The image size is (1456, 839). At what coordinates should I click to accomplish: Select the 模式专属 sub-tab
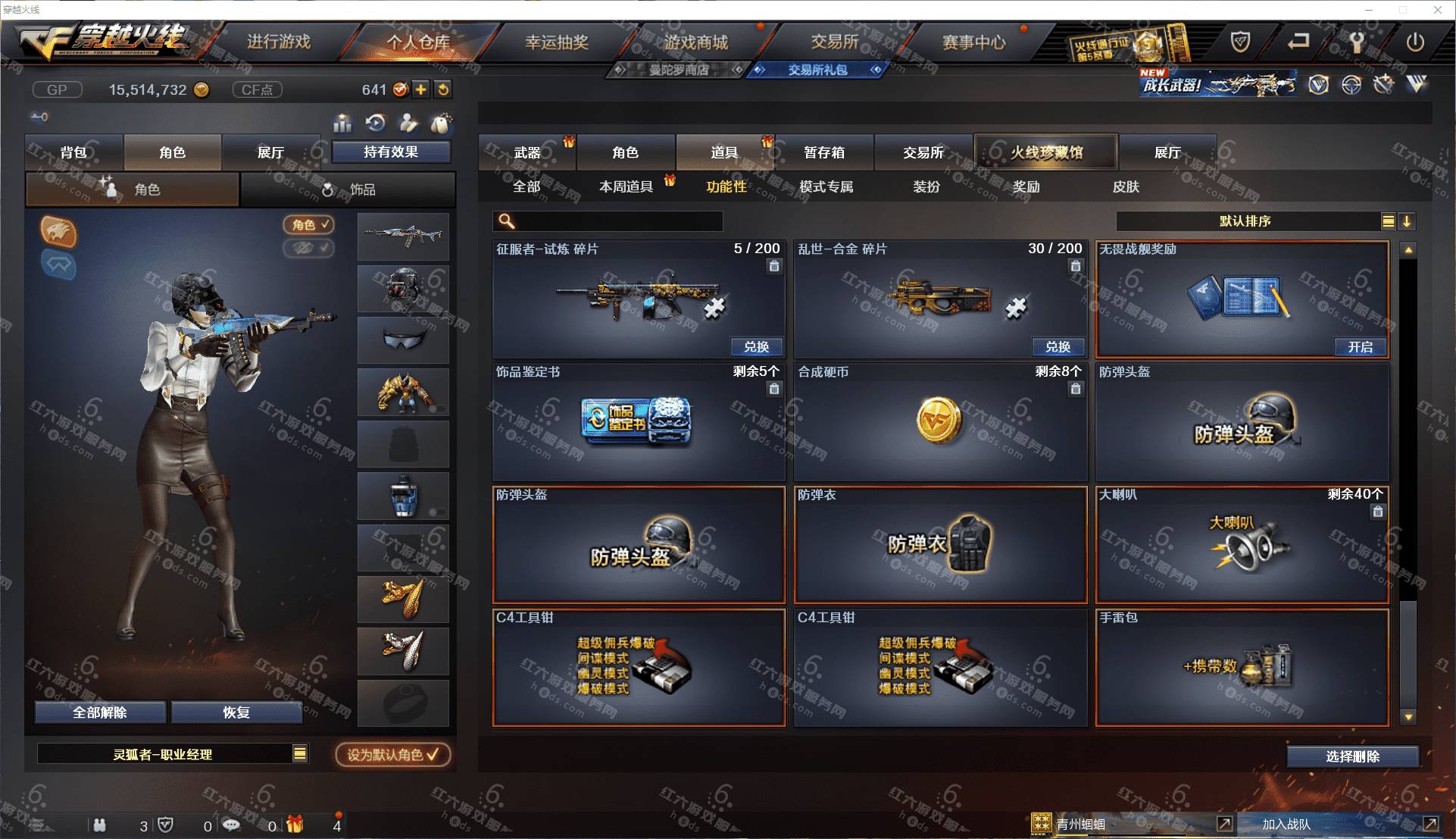tap(826, 186)
